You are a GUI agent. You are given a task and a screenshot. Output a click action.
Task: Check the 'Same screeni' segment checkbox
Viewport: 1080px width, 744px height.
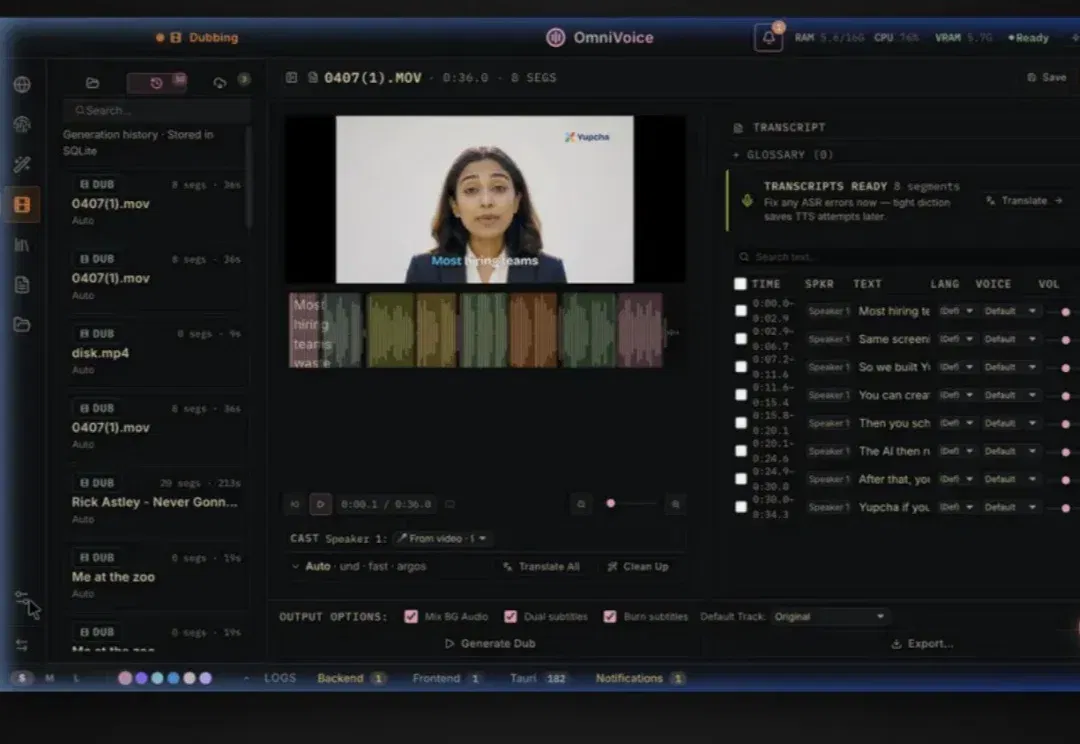741,339
